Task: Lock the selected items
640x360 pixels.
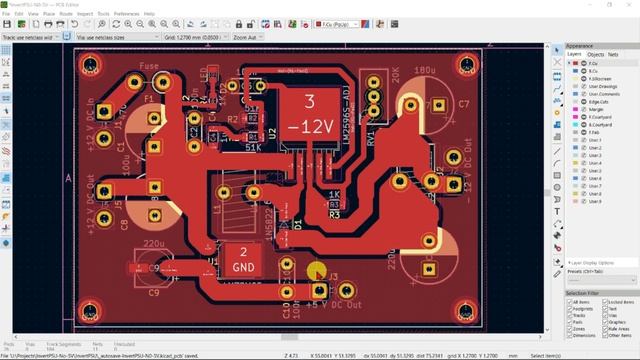Action: pos(239,24)
